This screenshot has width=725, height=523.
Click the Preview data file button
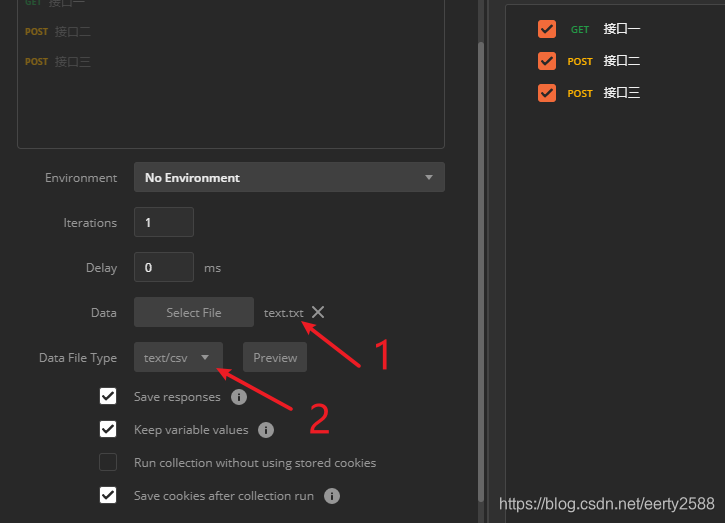(275, 357)
